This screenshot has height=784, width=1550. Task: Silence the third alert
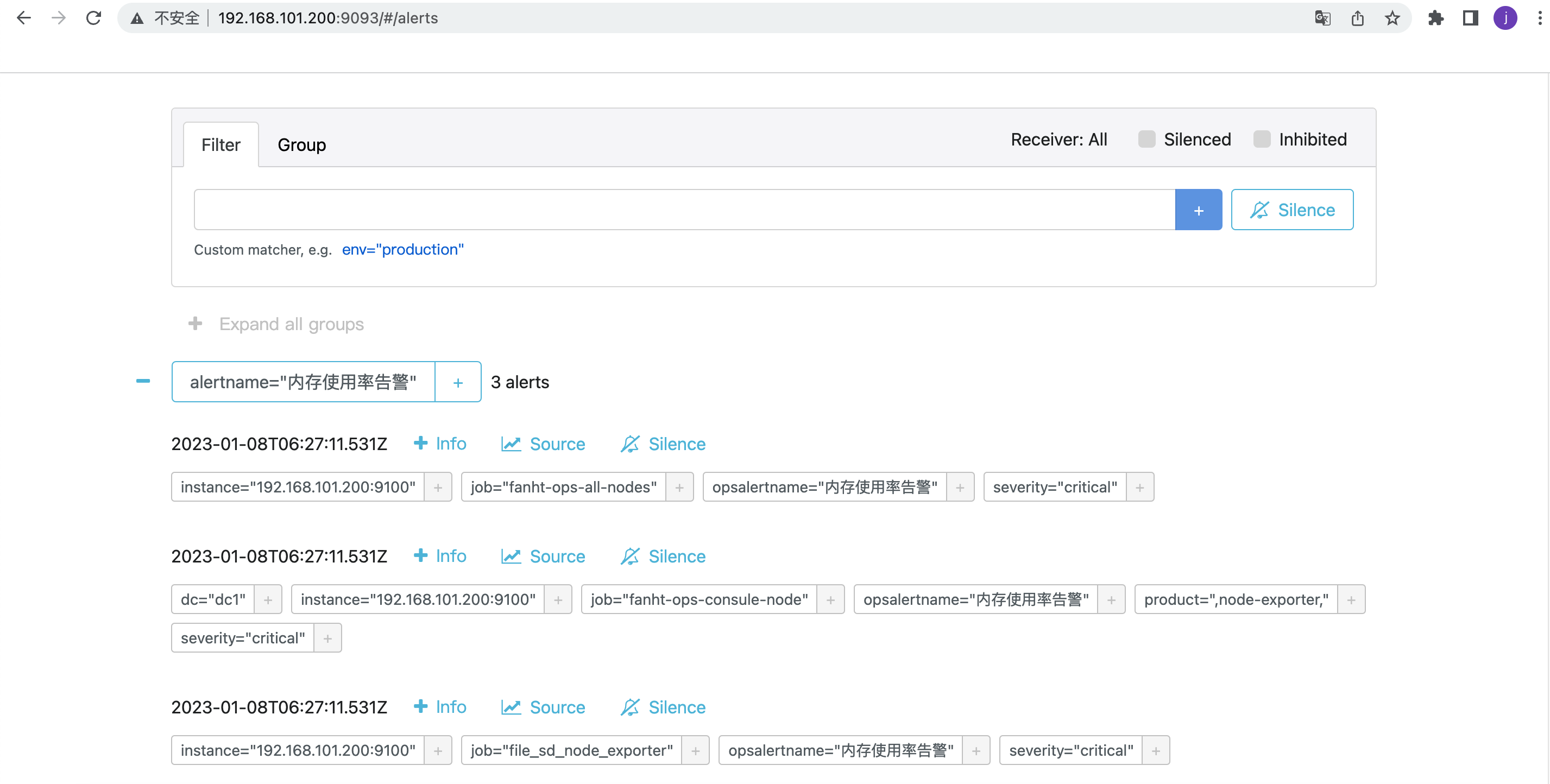tap(663, 707)
